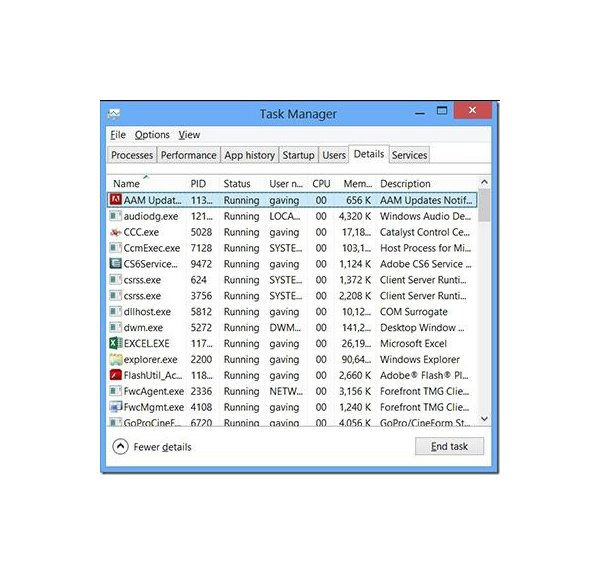
Task: Switch to the Users tab
Action: [x=334, y=155]
